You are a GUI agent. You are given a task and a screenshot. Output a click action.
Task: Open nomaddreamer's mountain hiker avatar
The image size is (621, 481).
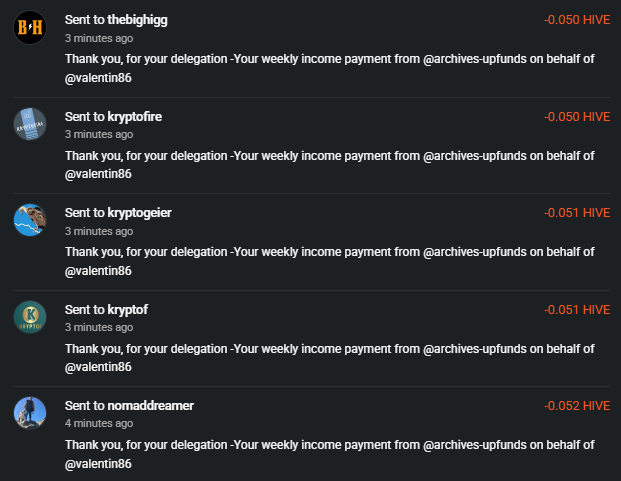point(30,413)
